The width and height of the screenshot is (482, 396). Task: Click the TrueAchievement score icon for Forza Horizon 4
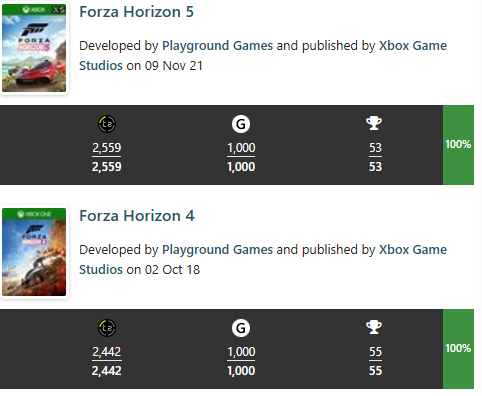tap(107, 328)
